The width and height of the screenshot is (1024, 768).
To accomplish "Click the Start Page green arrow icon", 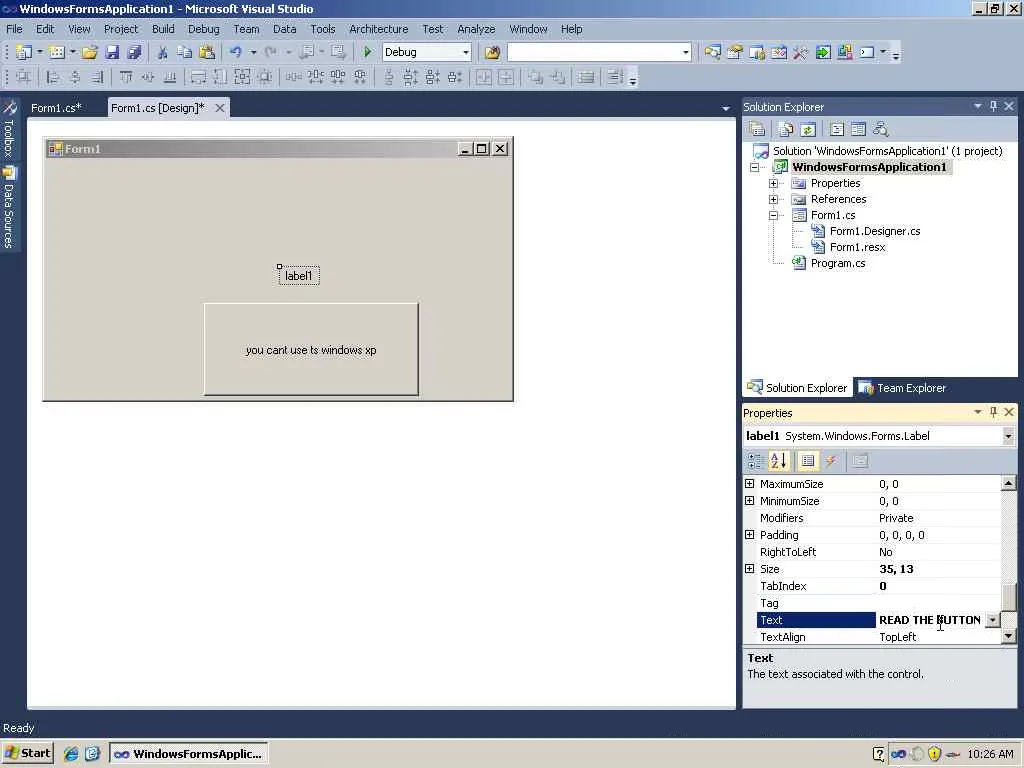I will click(823, 52).
